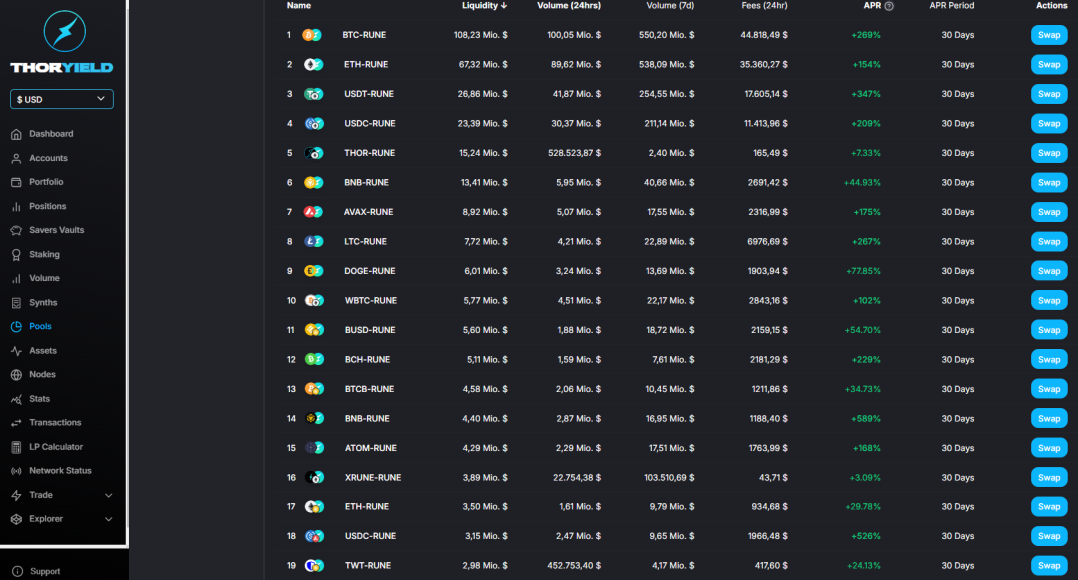Viewport: 1078px width, 580px height.
Task: Click the Positions bar chart icon
Action: point(16,206)
